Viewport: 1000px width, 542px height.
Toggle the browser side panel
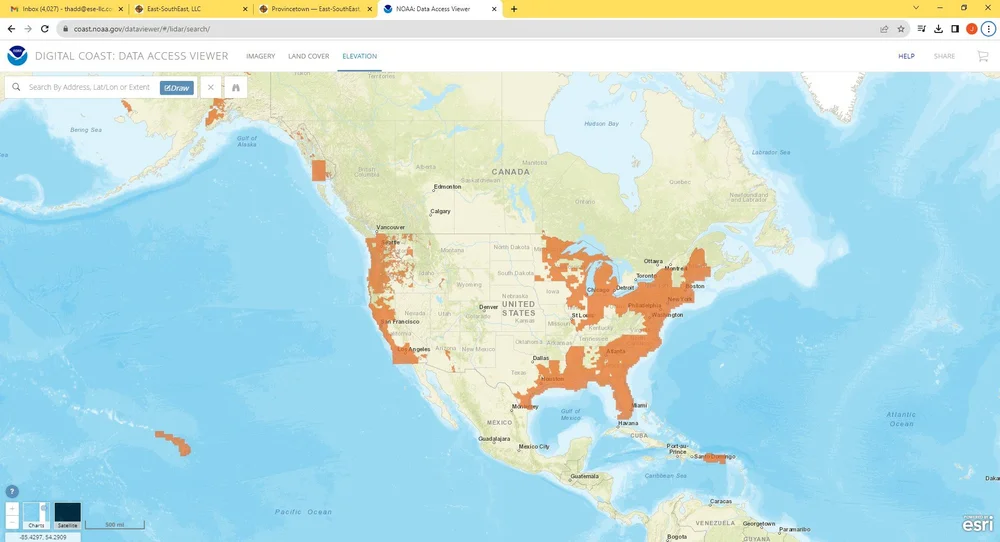(x=955, y=29)
